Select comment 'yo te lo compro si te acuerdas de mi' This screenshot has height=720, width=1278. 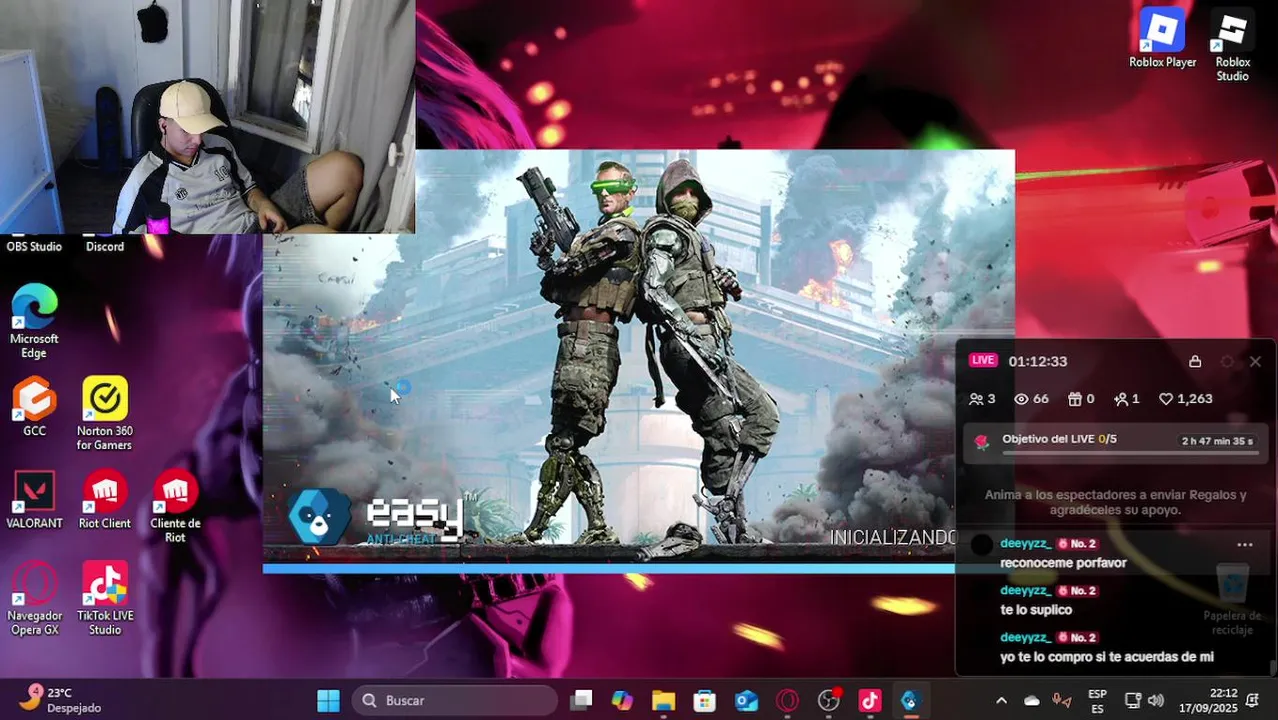(1106, 657)
